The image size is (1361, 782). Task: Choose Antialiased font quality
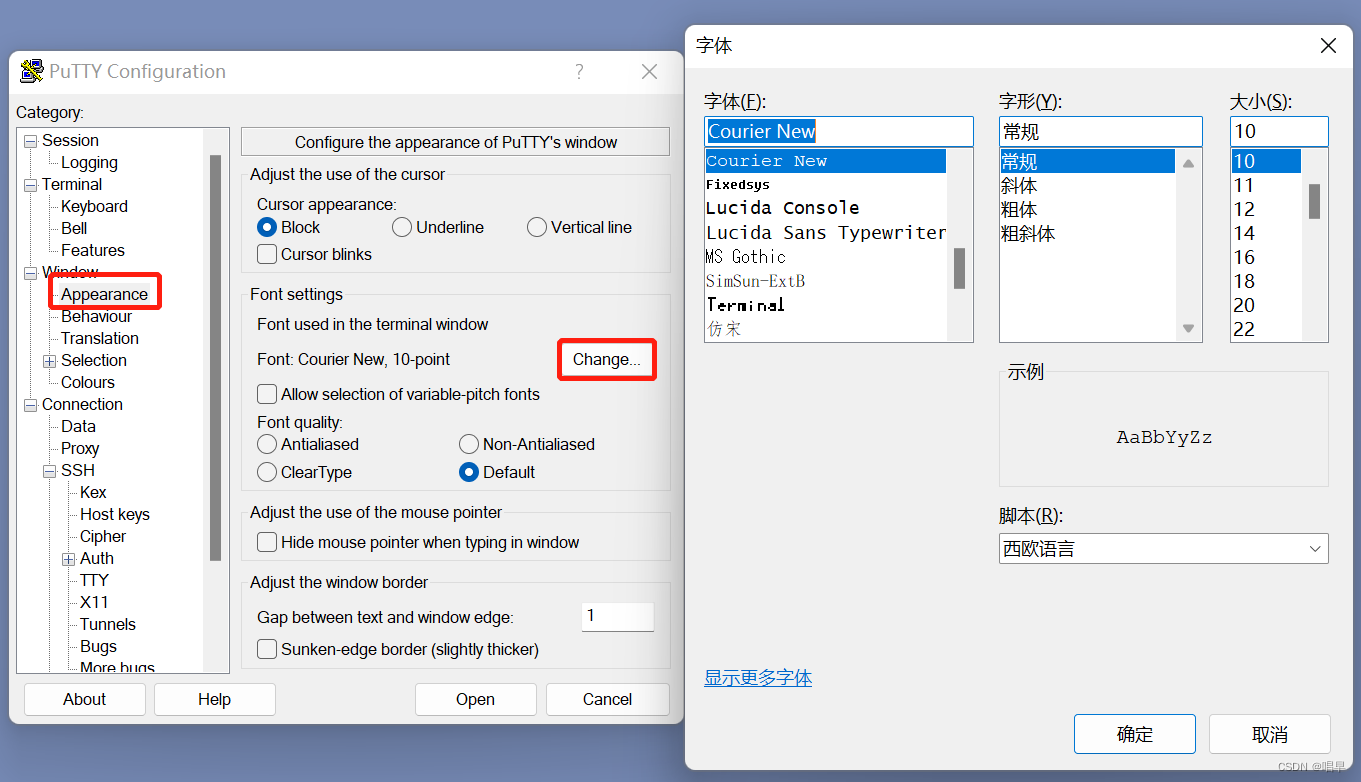267,444
